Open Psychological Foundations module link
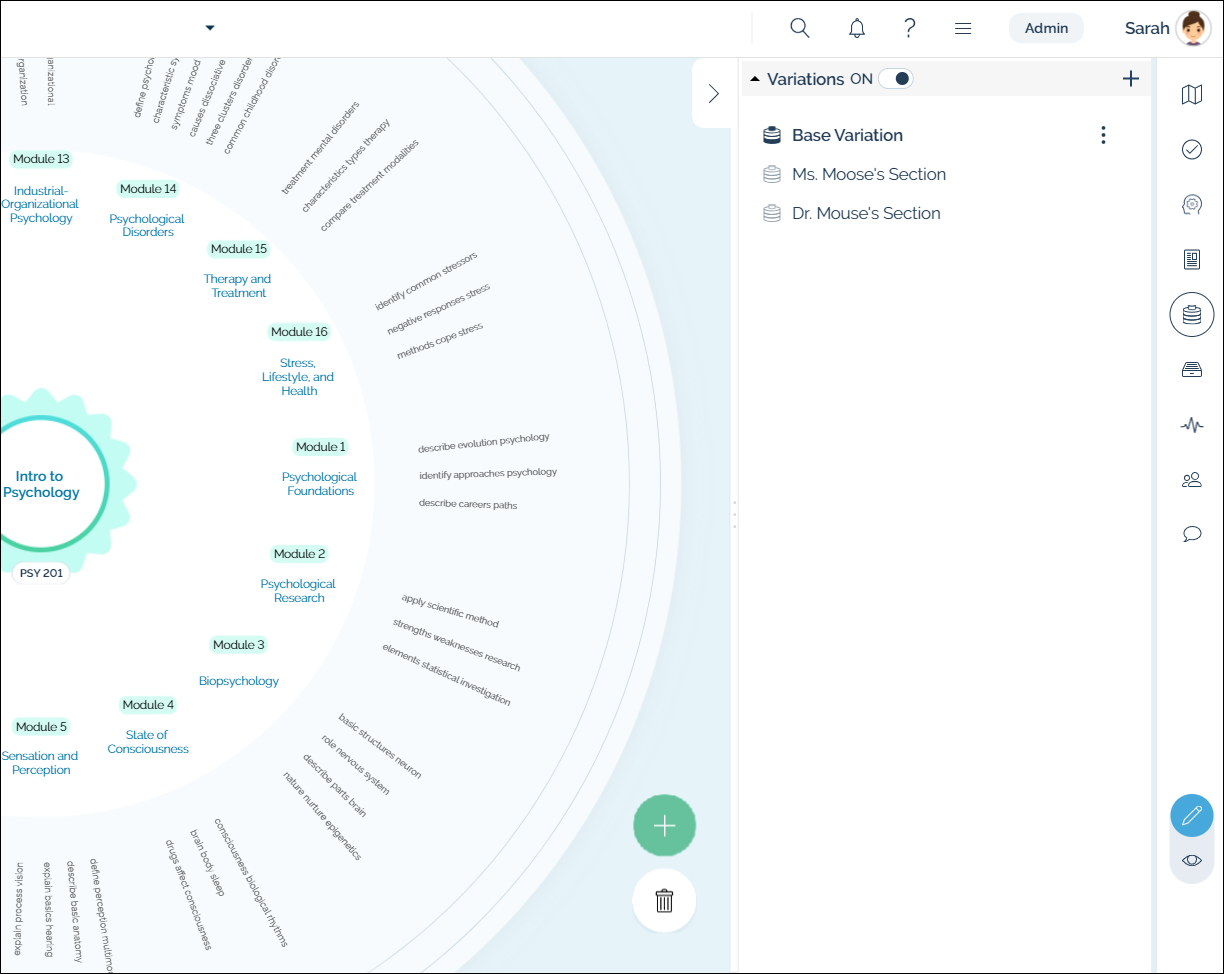 pyautogui.click(x=320, y=484)
